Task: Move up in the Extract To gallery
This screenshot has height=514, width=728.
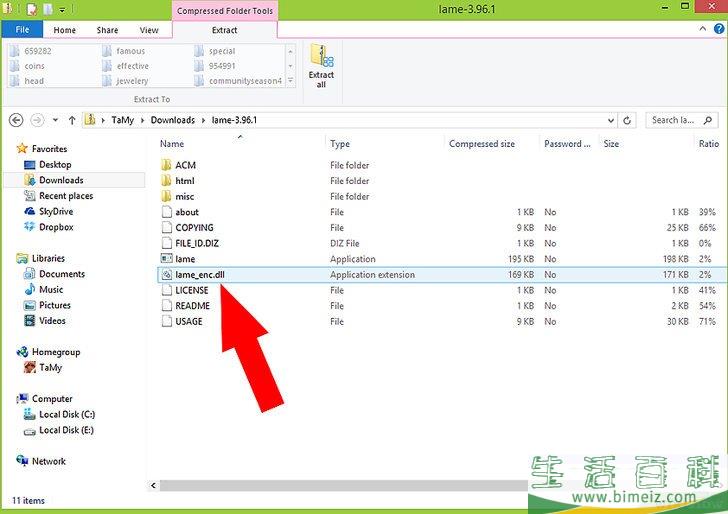Action: 290,51
